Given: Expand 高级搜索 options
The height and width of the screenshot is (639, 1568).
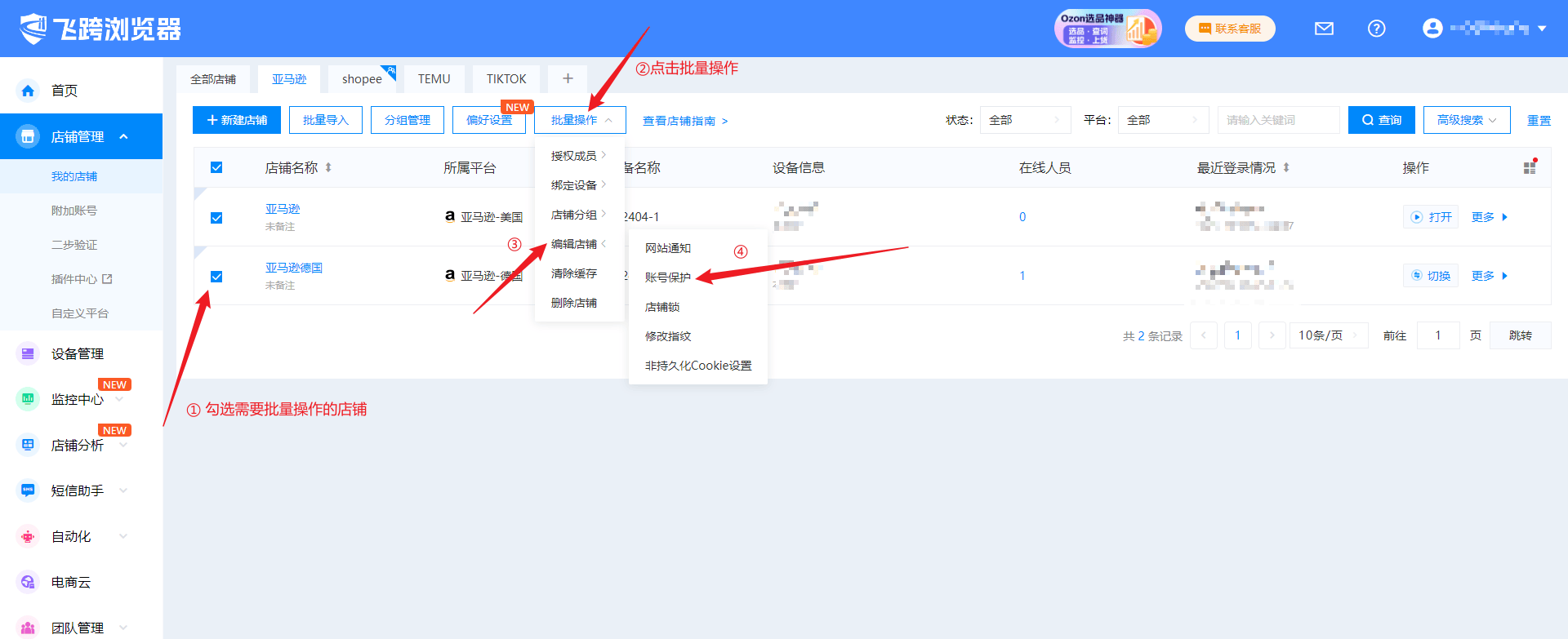Looking at the screenshot, I should click(1467, 120).
